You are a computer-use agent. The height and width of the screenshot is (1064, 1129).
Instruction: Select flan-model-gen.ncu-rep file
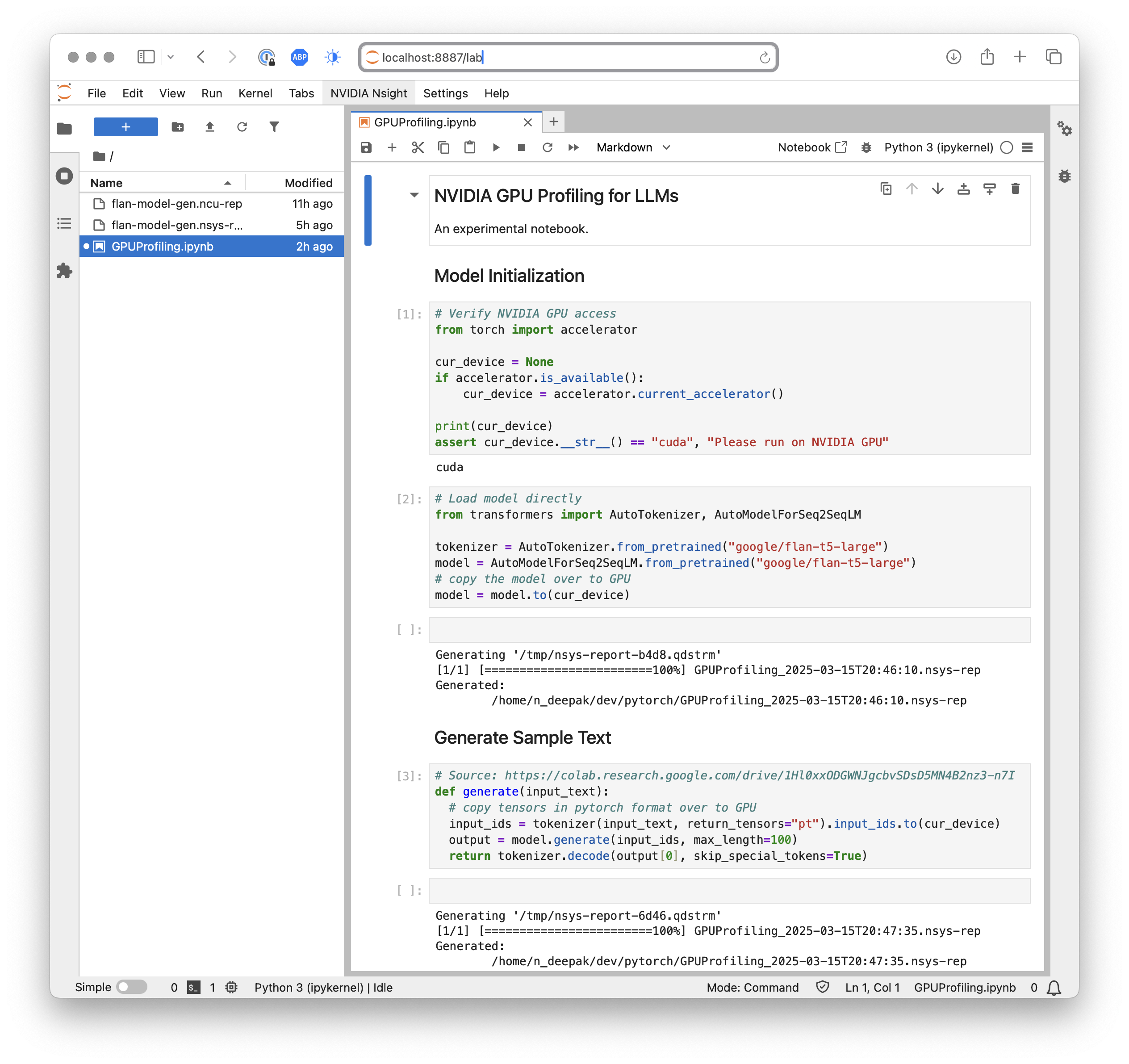(211, 204)
